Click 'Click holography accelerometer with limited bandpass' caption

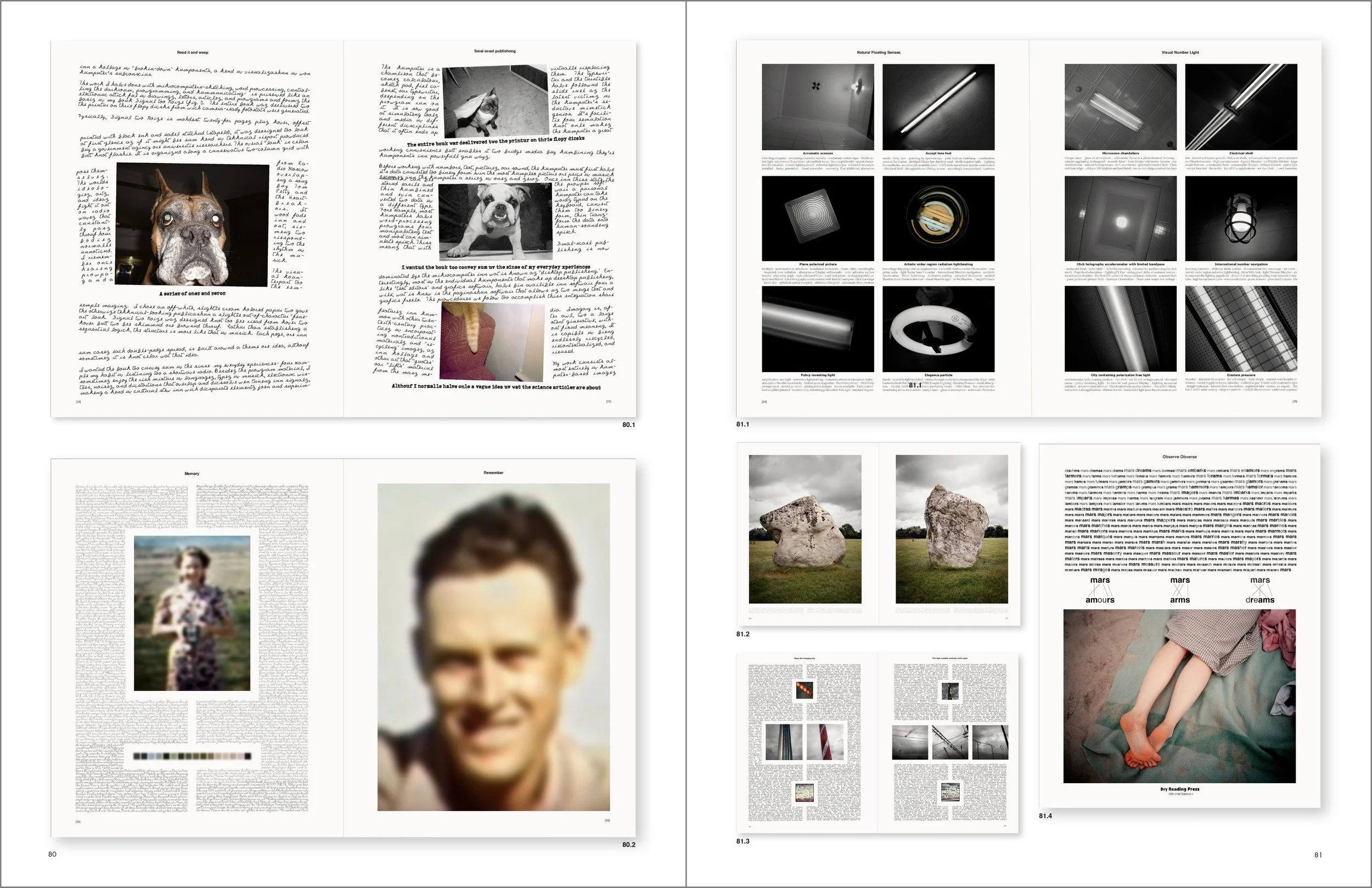click(1120, 264)
